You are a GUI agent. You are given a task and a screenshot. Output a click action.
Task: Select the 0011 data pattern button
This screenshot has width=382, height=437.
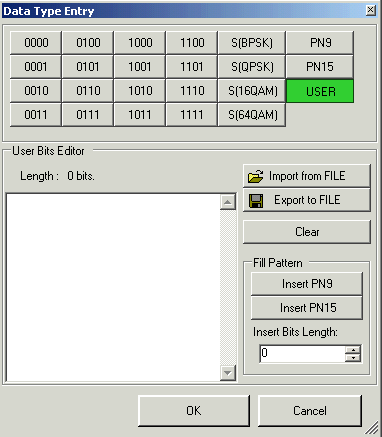coord(36,115)
